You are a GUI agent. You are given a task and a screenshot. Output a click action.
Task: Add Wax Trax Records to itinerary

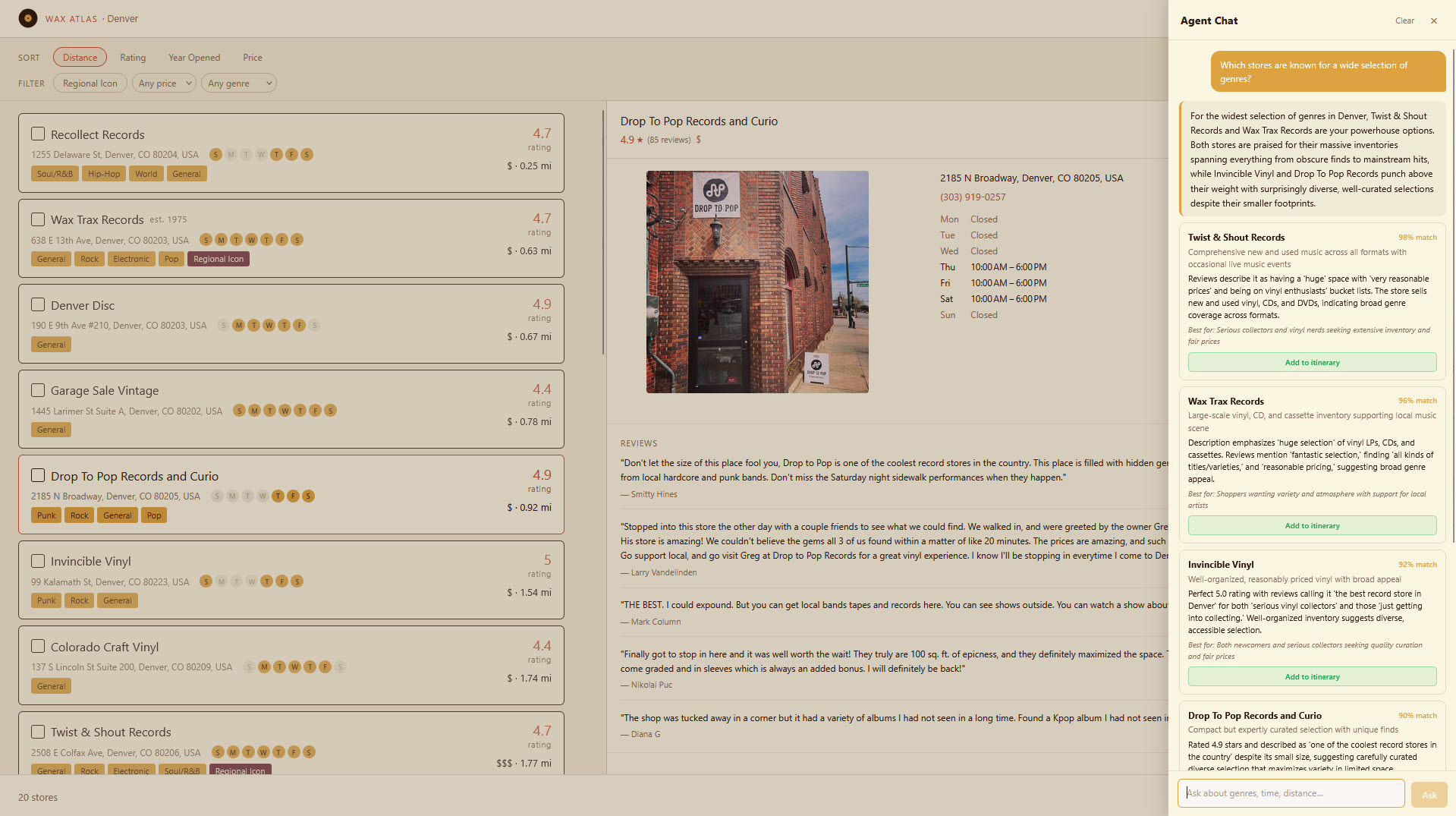tap(1312, 526)
